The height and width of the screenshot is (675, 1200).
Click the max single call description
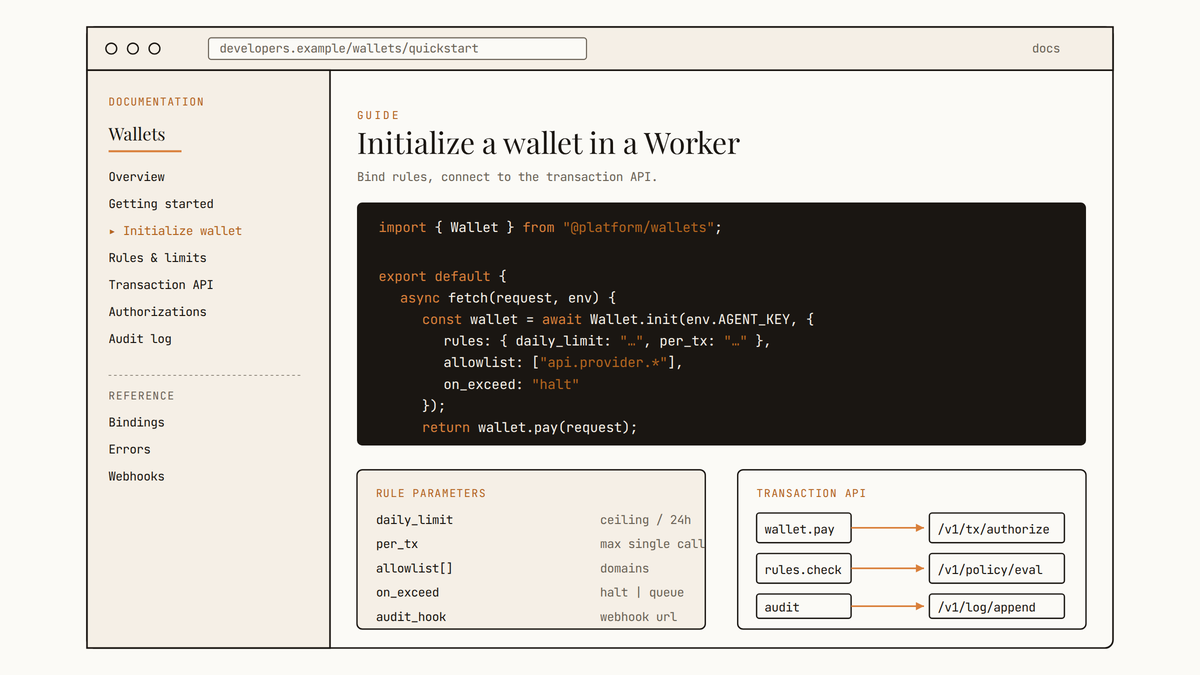point(652,545)
